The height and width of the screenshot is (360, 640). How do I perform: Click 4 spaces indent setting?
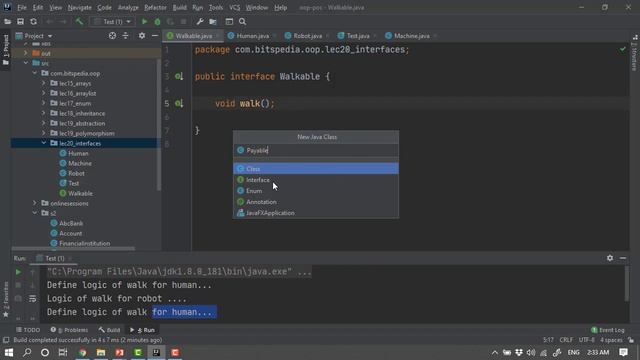click(x=611, y=340)
